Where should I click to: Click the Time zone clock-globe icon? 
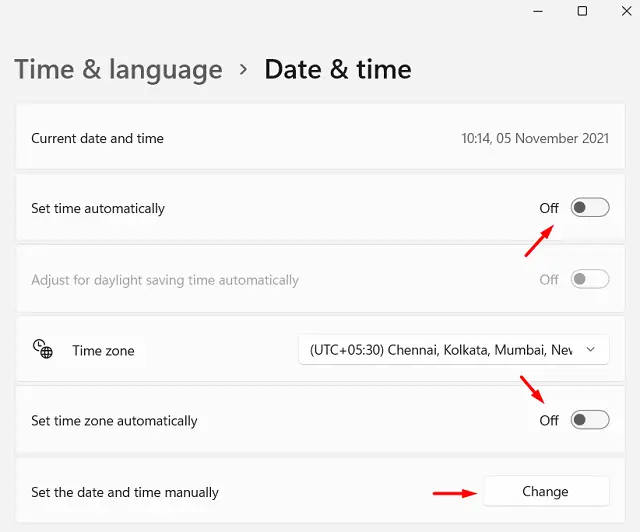(x=42, y=348)
